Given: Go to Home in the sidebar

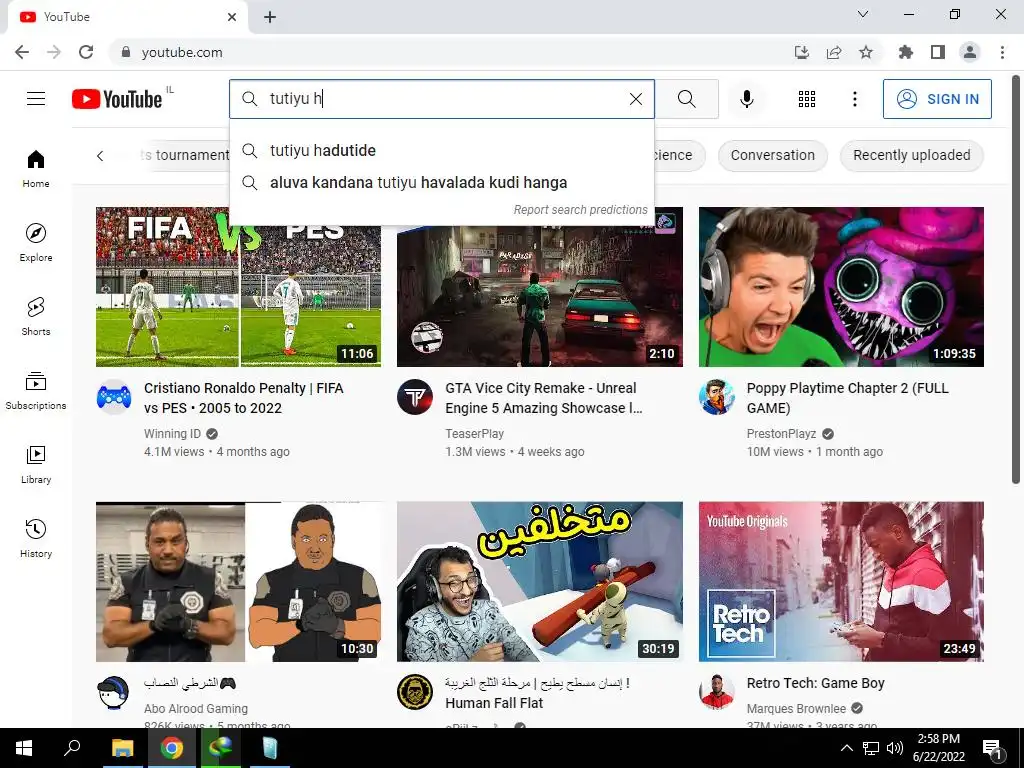Looking at the screenshot, I should click(x=36, y=168).
